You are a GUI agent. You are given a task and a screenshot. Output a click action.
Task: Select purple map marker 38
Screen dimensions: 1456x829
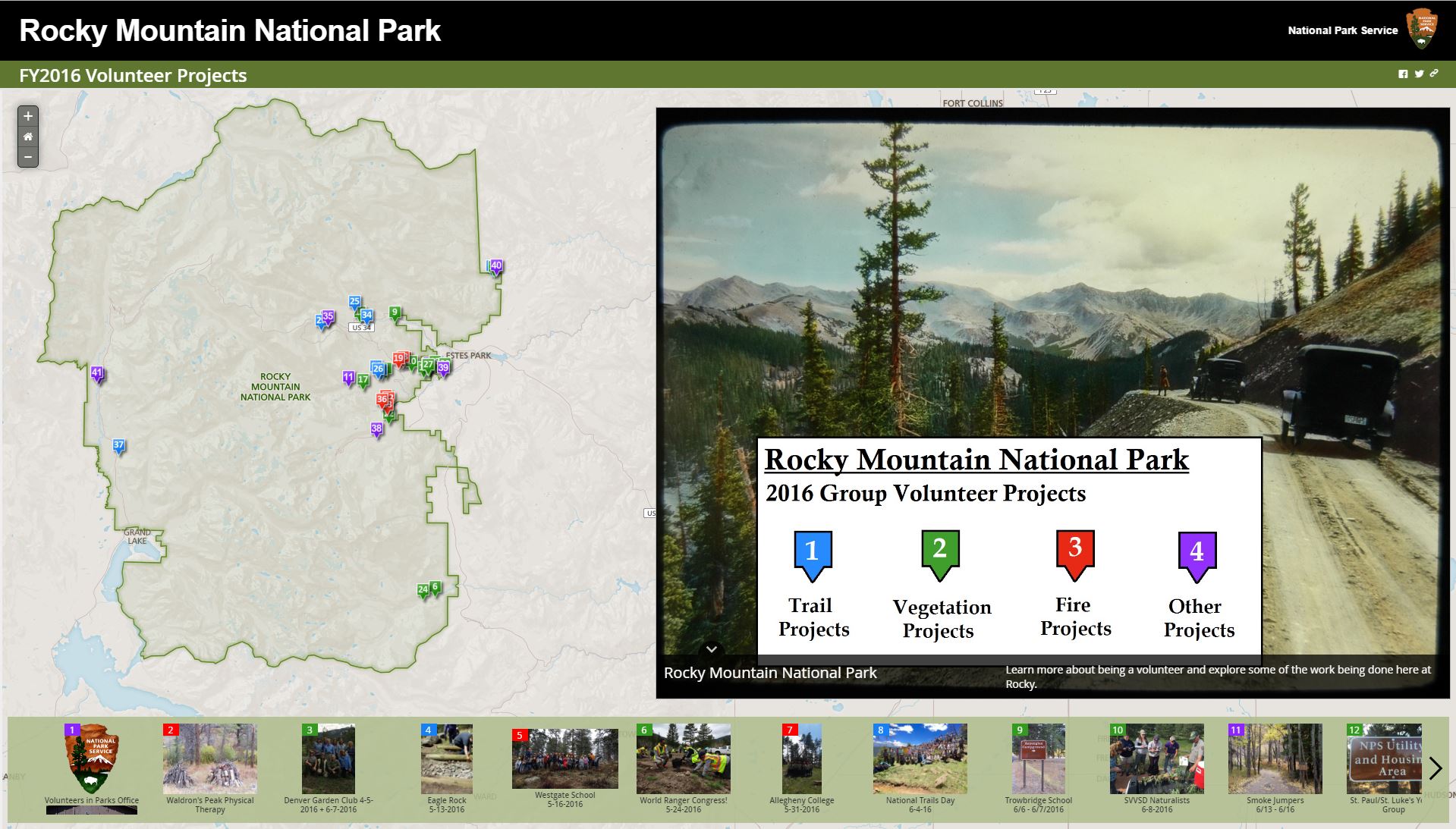[x=376, y=429]
